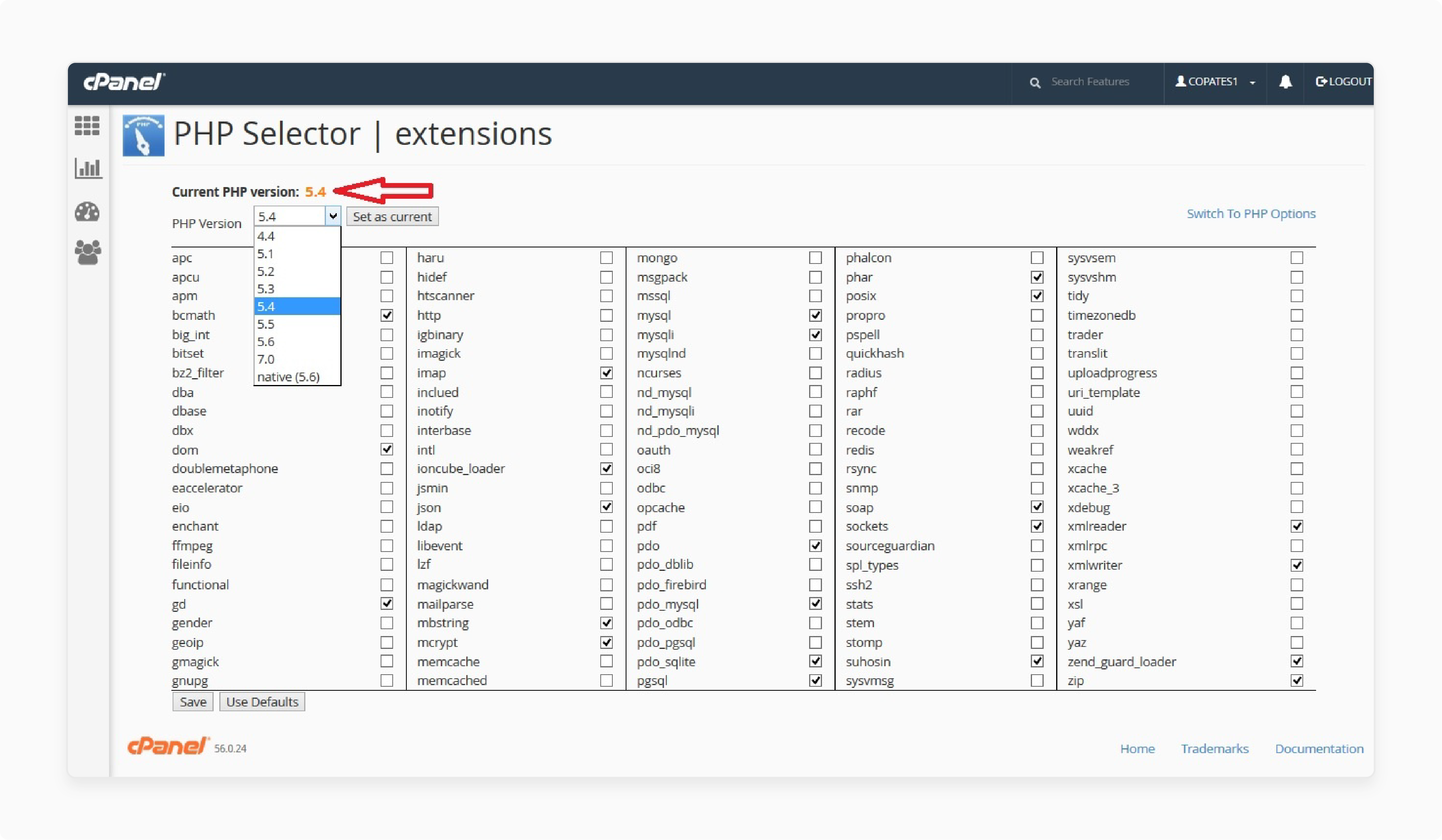
Task: Enable the apc extension checkbox
Action: (387, 258)
